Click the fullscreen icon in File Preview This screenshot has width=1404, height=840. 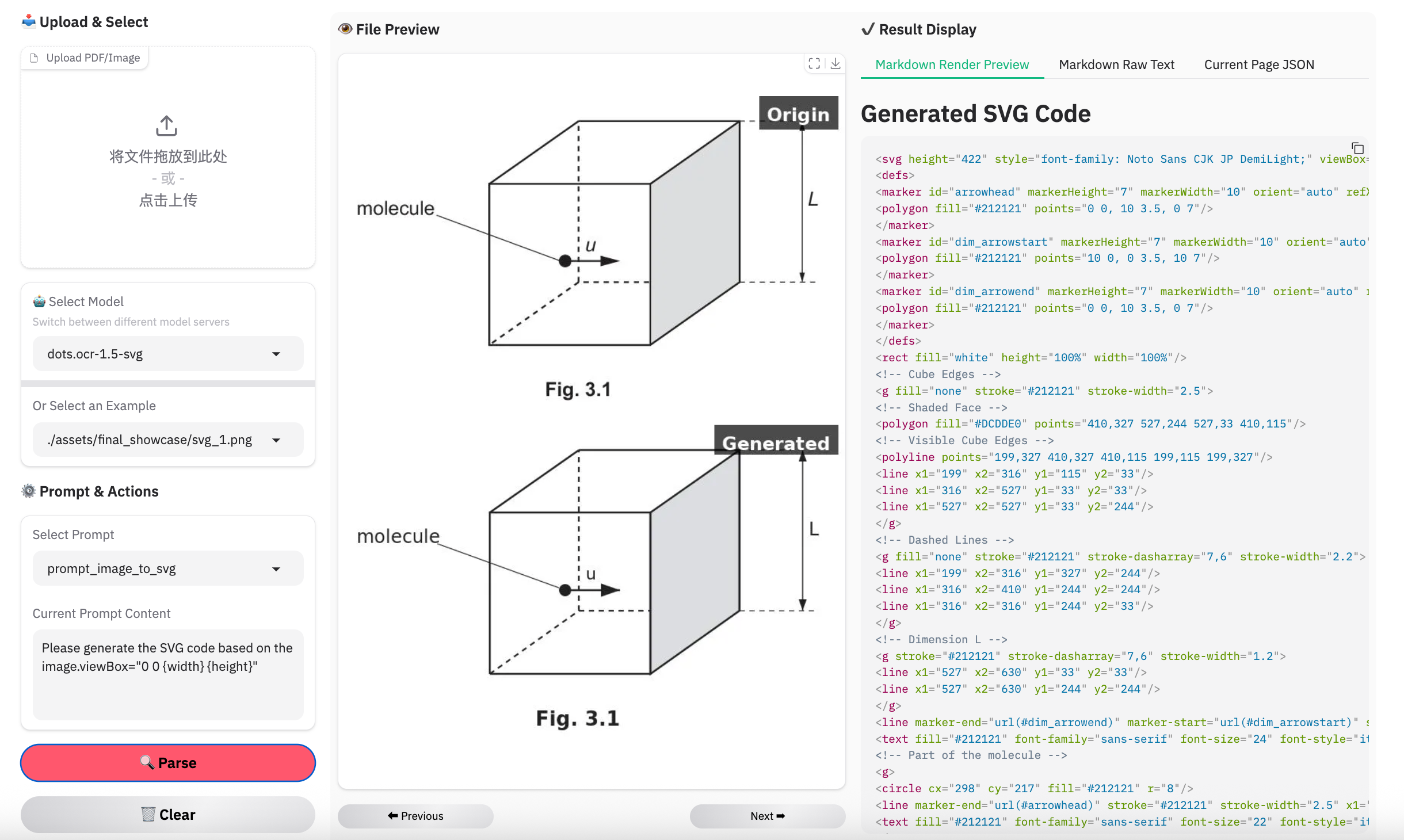point(814,63)
